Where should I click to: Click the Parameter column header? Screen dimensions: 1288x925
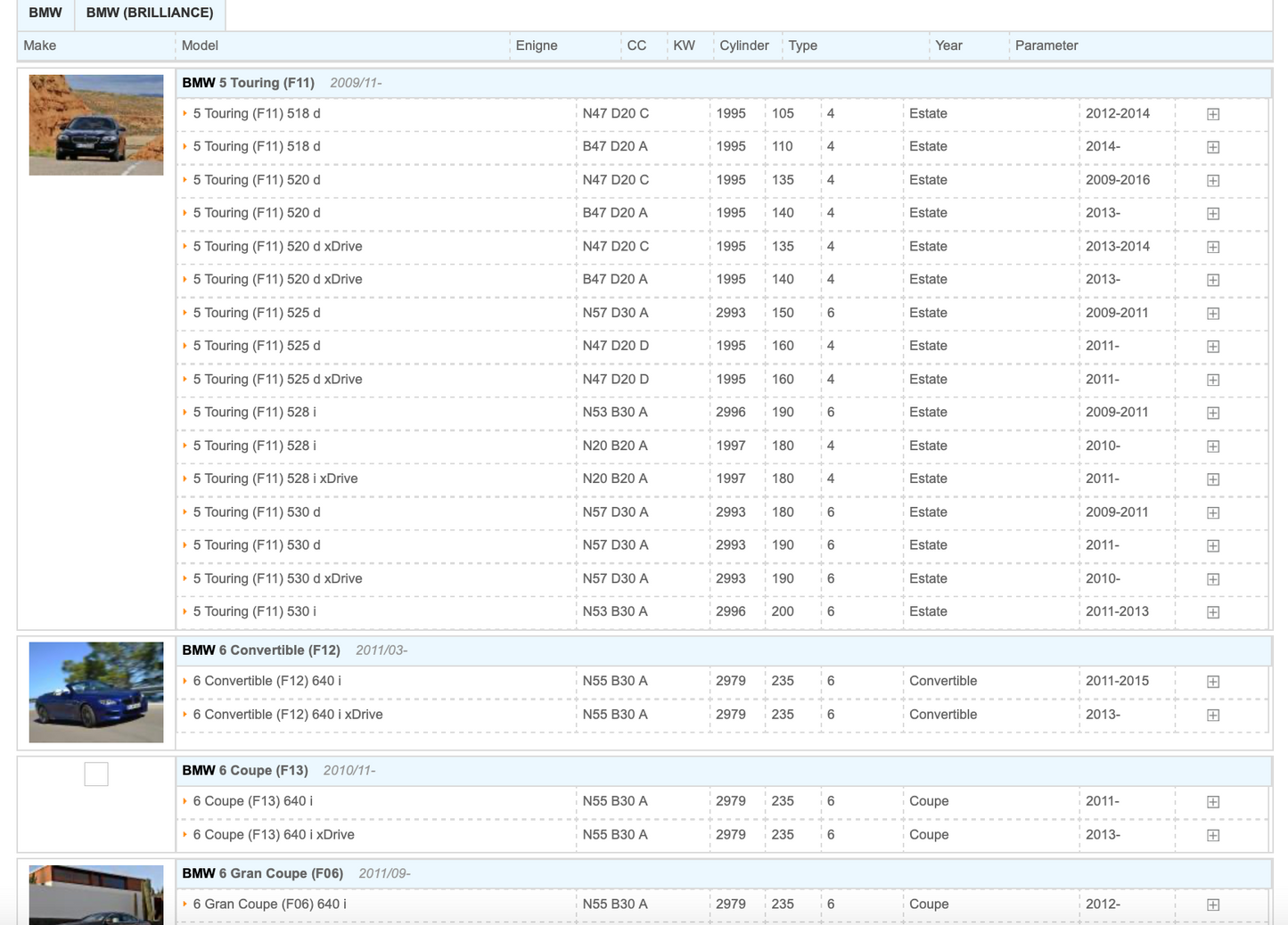coord(1046,45)
